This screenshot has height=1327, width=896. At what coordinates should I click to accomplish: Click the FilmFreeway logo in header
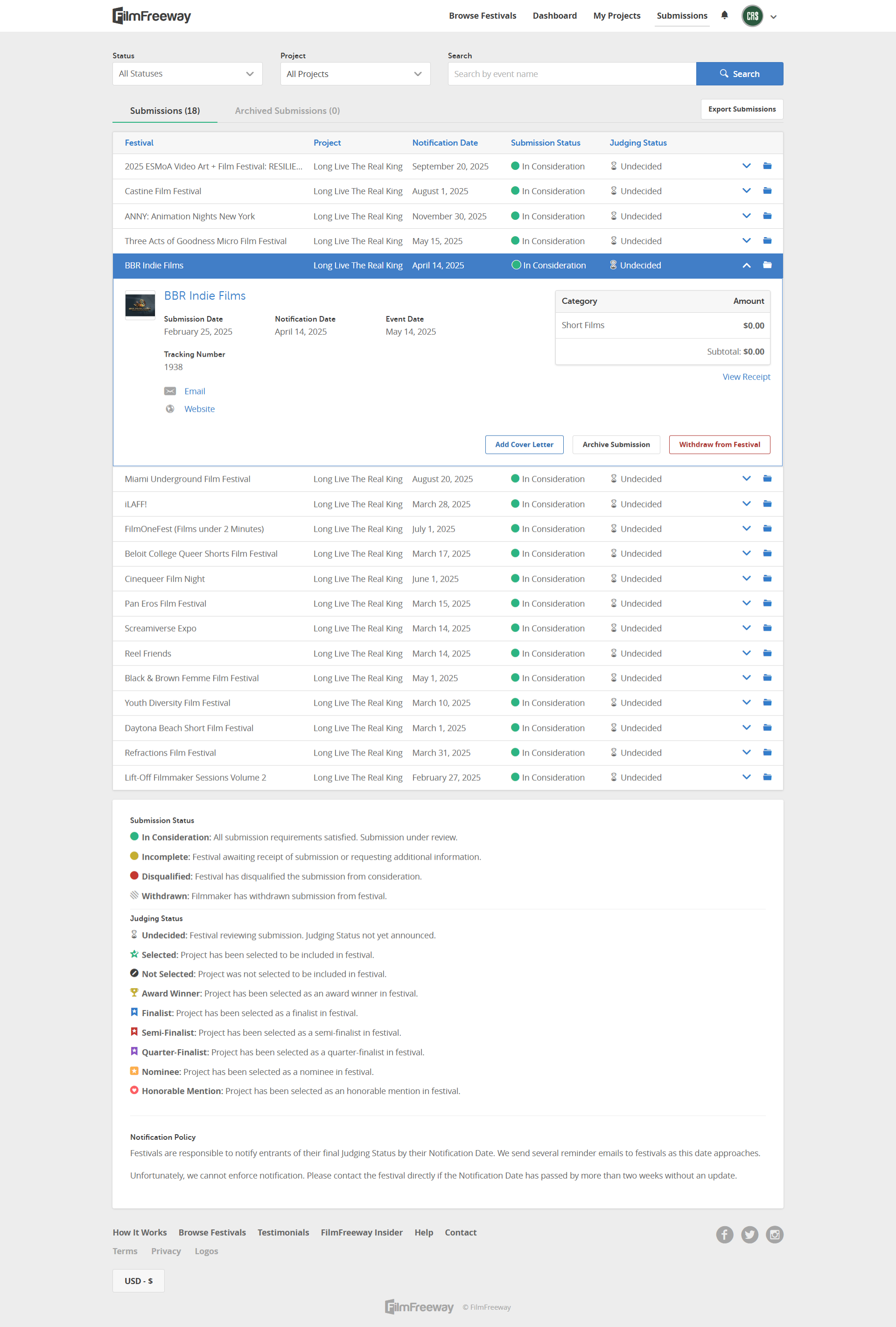tap(152, 15)
